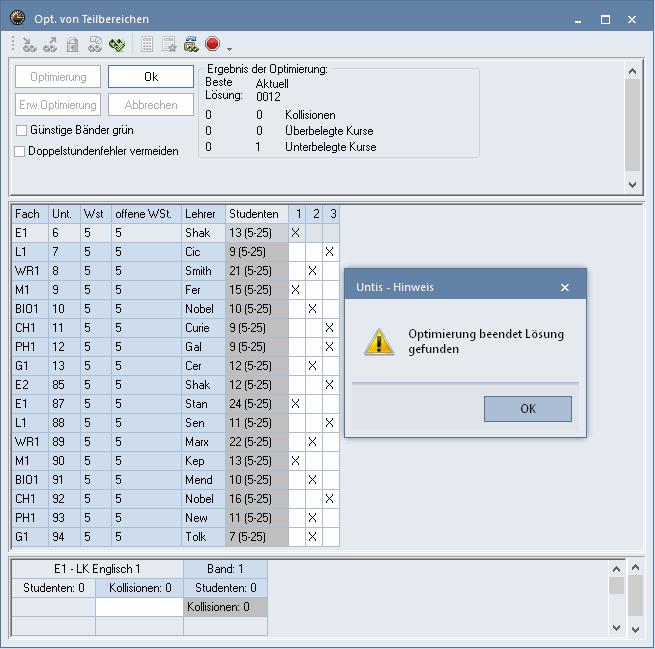
Task: Toggle band 3 X for lesson 7 L1
Action: [331, 252]
